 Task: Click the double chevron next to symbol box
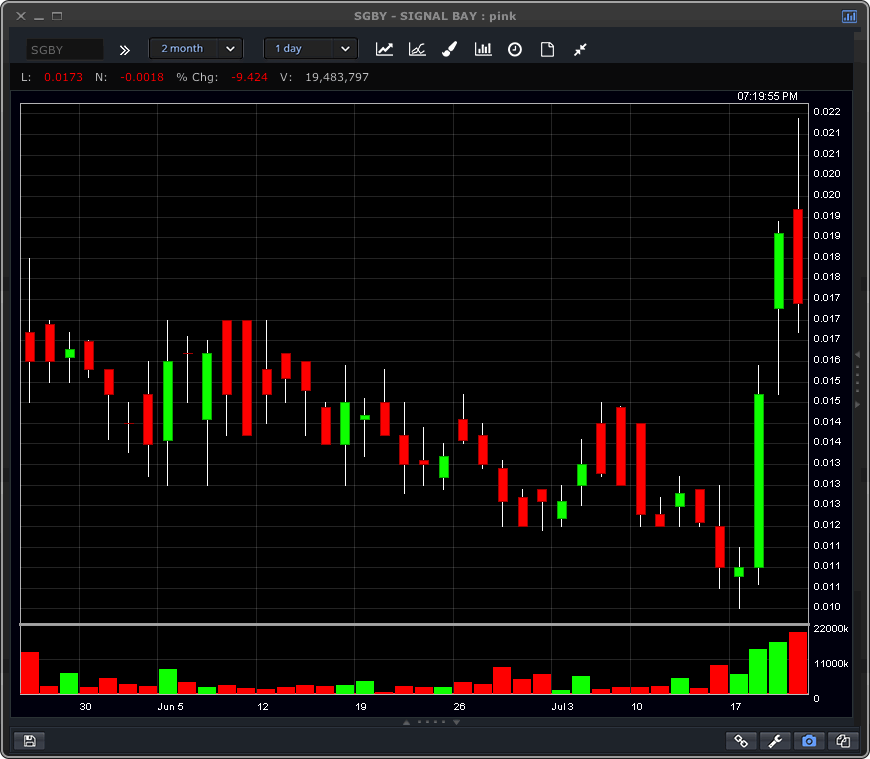(x=125, y=49)
